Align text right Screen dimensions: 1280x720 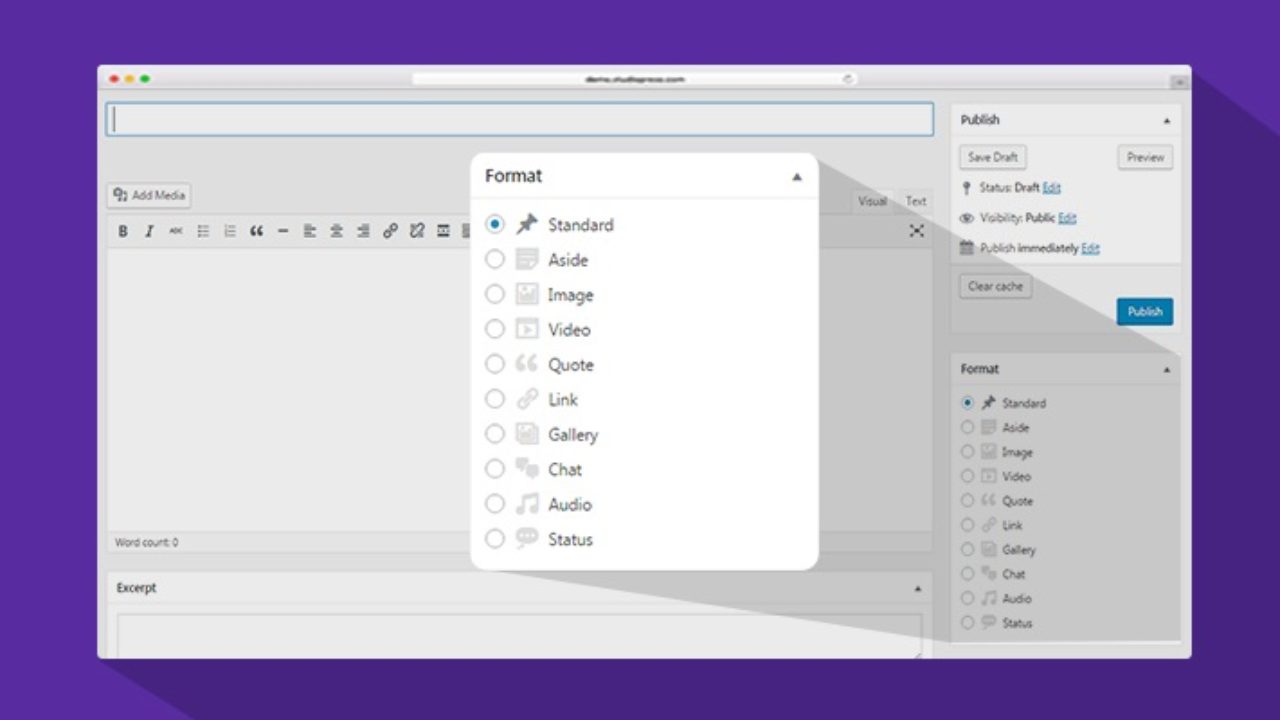(x=363, y=231)
